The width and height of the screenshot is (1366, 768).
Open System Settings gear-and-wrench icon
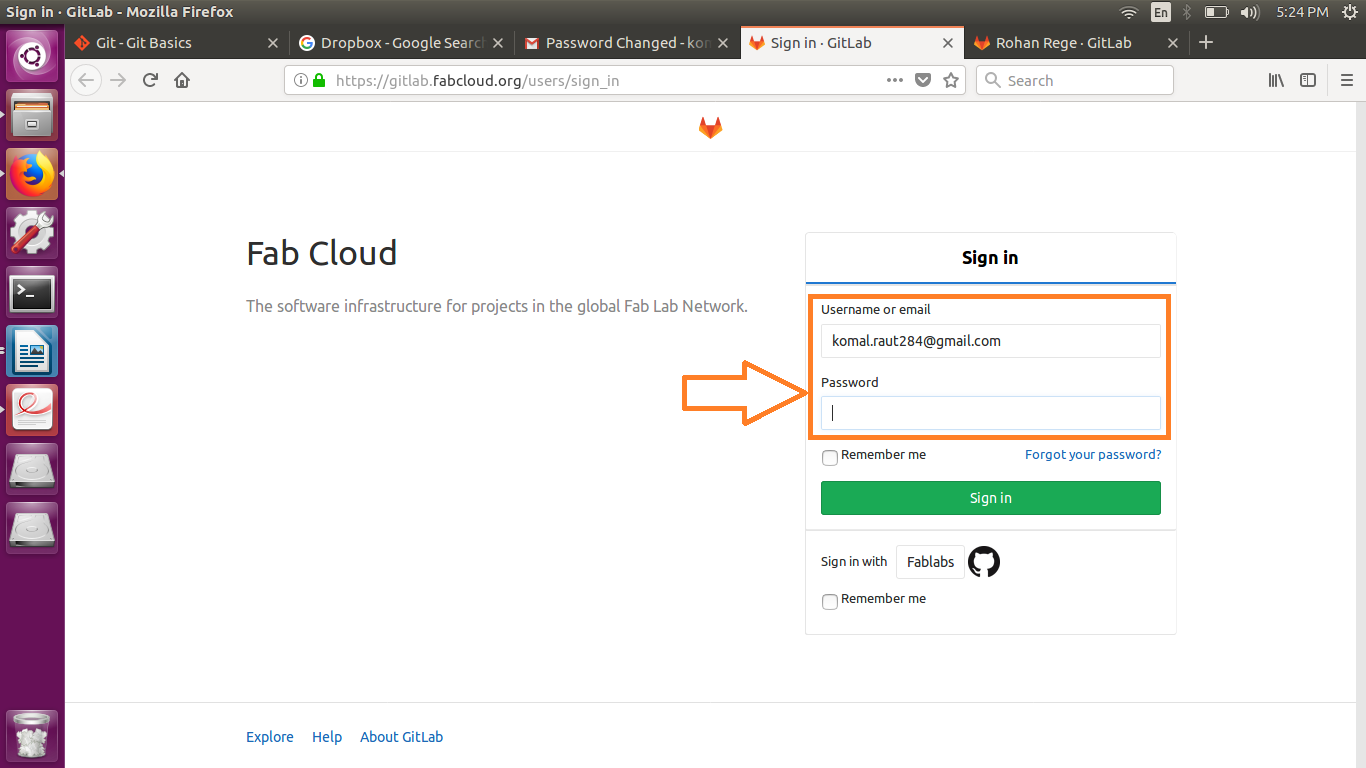coord(33,233)
